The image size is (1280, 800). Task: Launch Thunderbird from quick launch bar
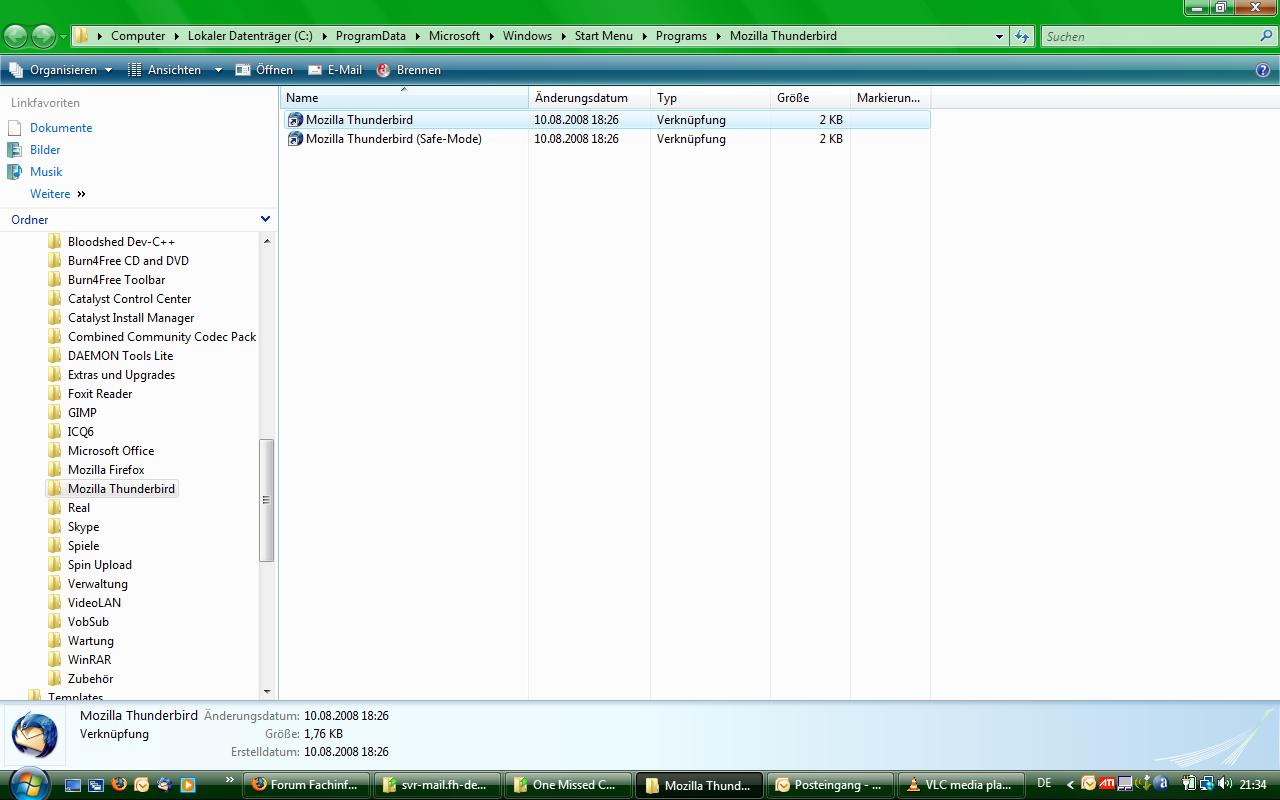point(164,785)
